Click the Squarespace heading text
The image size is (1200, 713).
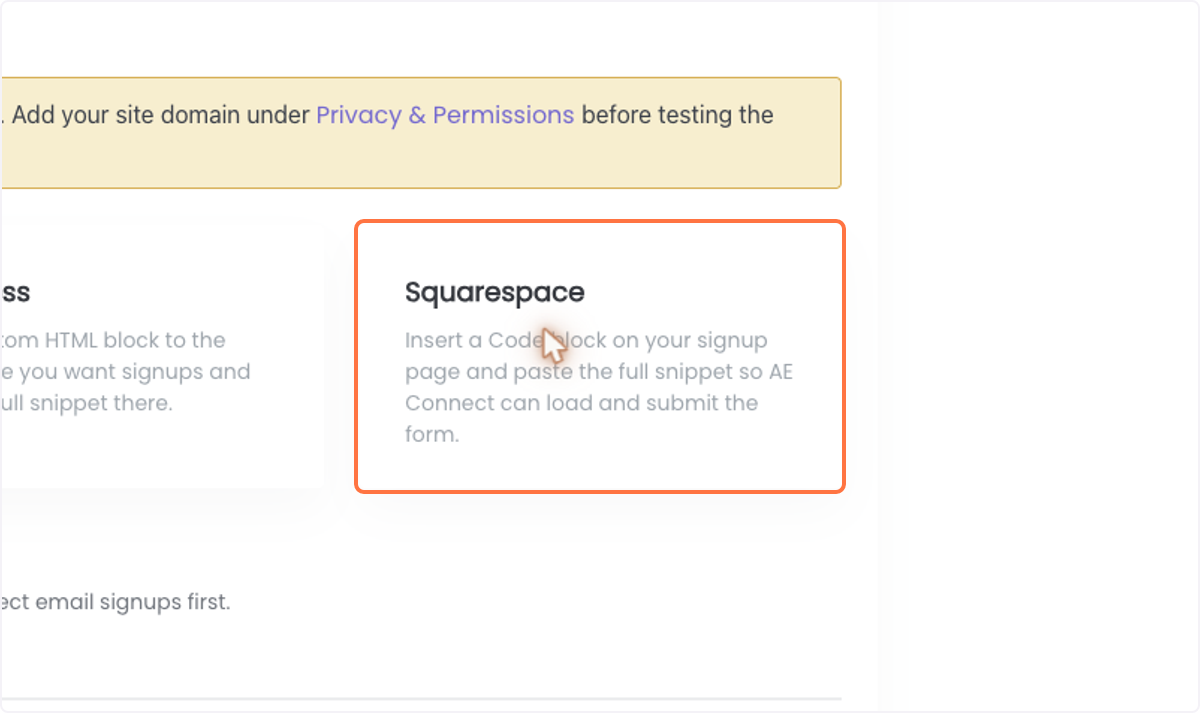(495, 292)
